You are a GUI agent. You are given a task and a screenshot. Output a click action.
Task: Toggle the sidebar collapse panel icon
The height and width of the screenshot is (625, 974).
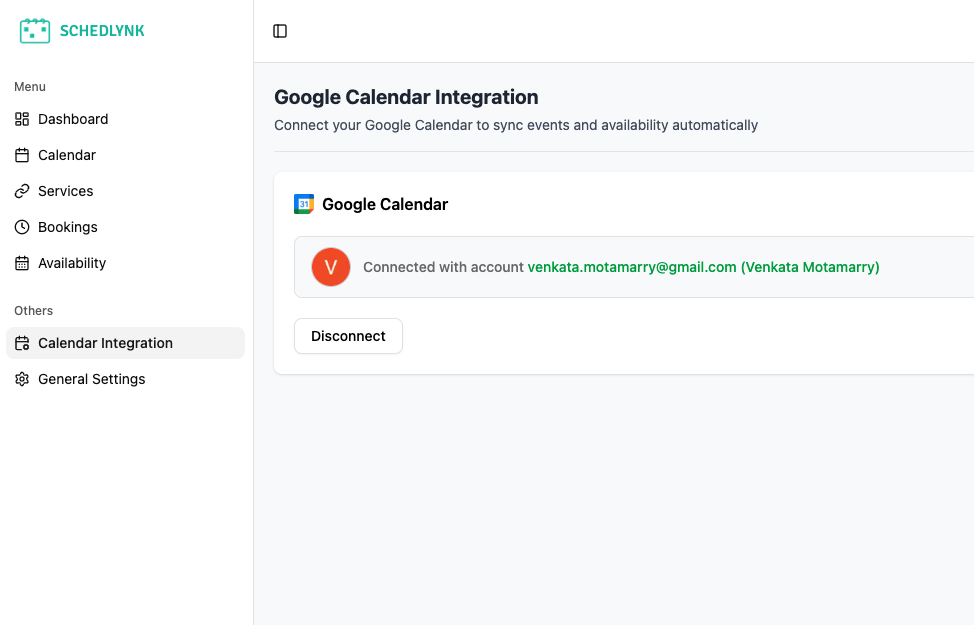pyautogui.click(x=279, y=31)
